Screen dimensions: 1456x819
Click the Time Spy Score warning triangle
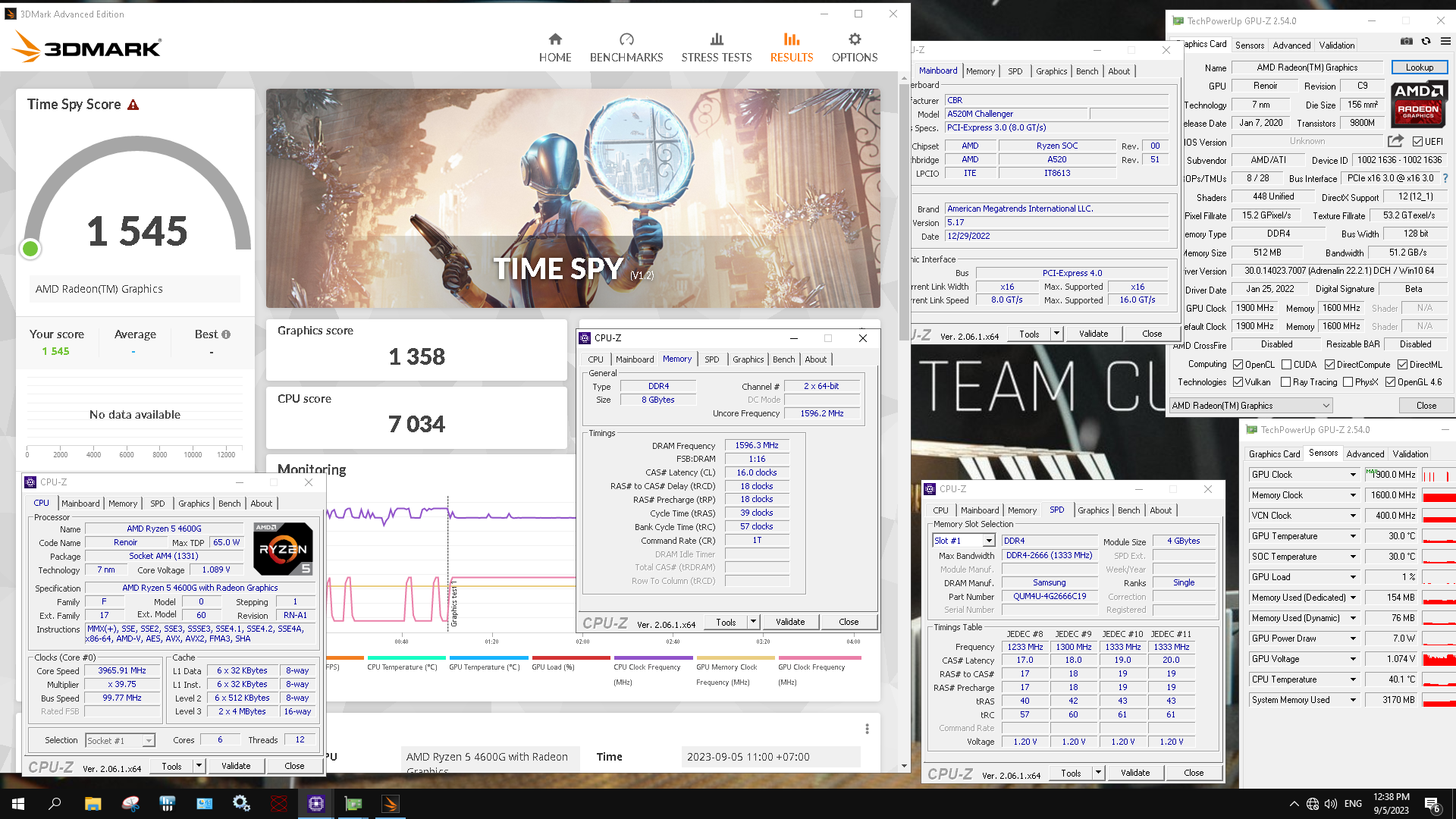point(133,105)
